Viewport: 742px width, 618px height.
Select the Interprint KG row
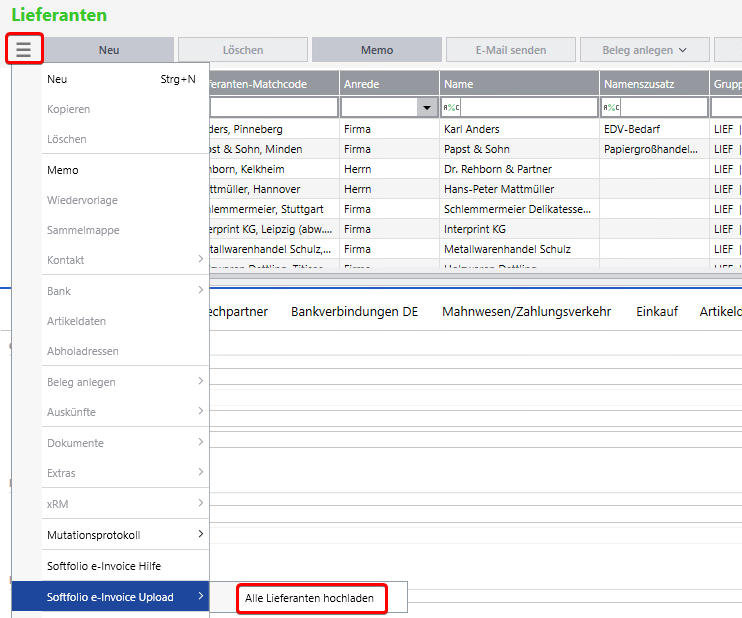[474, 229]
